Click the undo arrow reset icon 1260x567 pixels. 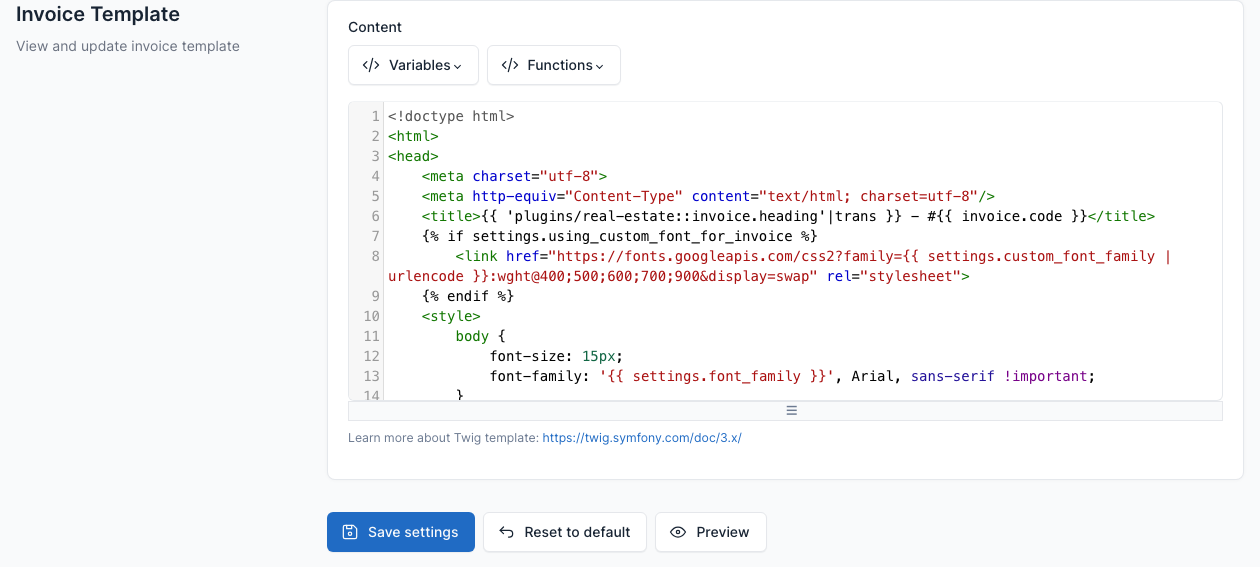click(x=507, y=532)
